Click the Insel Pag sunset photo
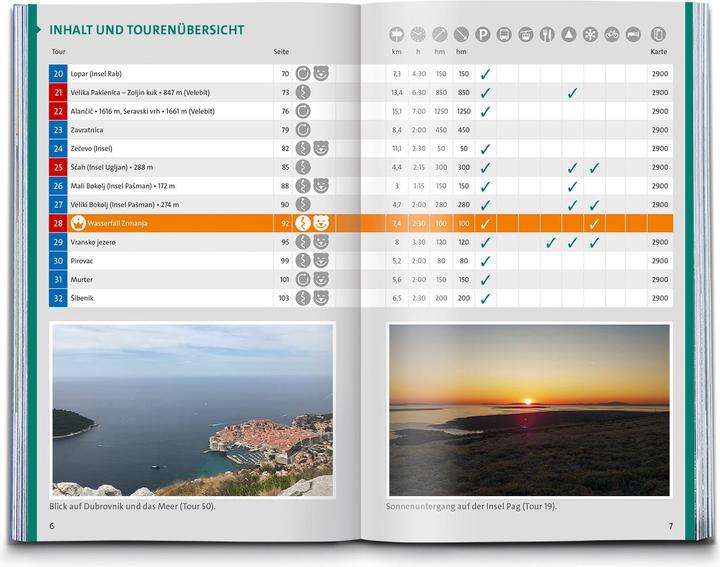The width and height of the screenshot is (720, 567). point(529,410)
